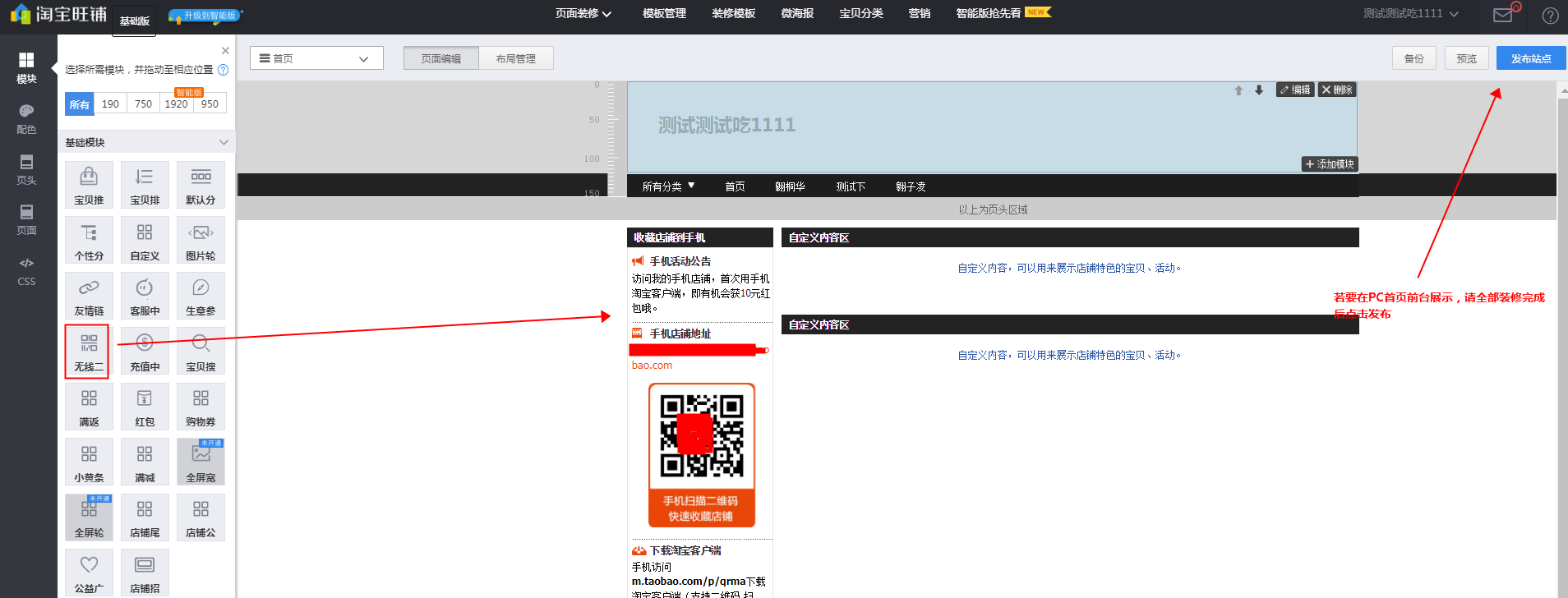Select the 店铺招 shop sign module
1568x598 pixels.
[145, 573]
